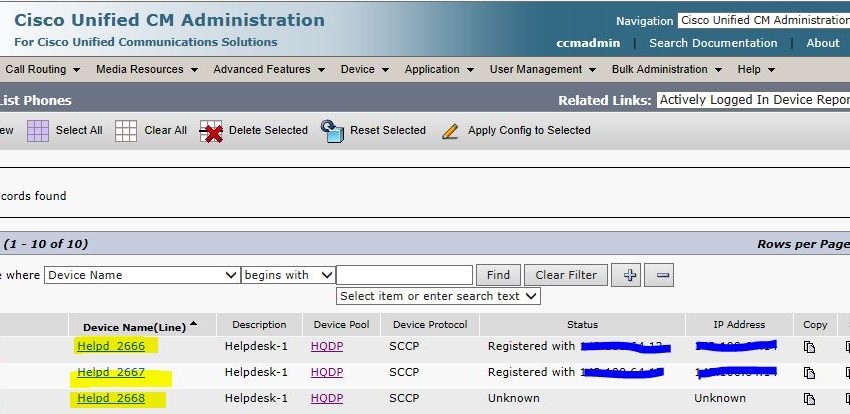Image resolution: width=850 pixels, height=414 pixels.
Task: Click the Clear All grid icon
Action: [x=126, y=131]
